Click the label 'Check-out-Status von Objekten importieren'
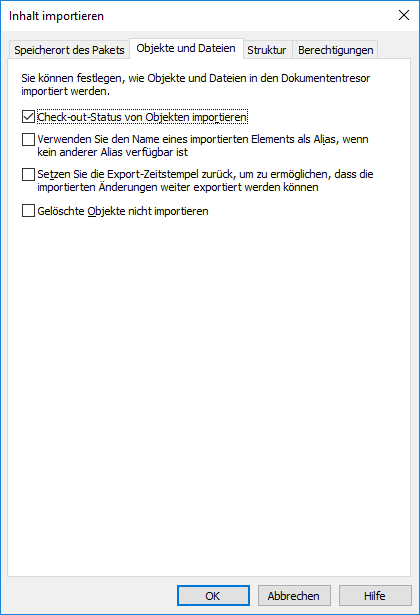This screenshot has width=420, height=615. pyautogui.click(x=142, y=117)
